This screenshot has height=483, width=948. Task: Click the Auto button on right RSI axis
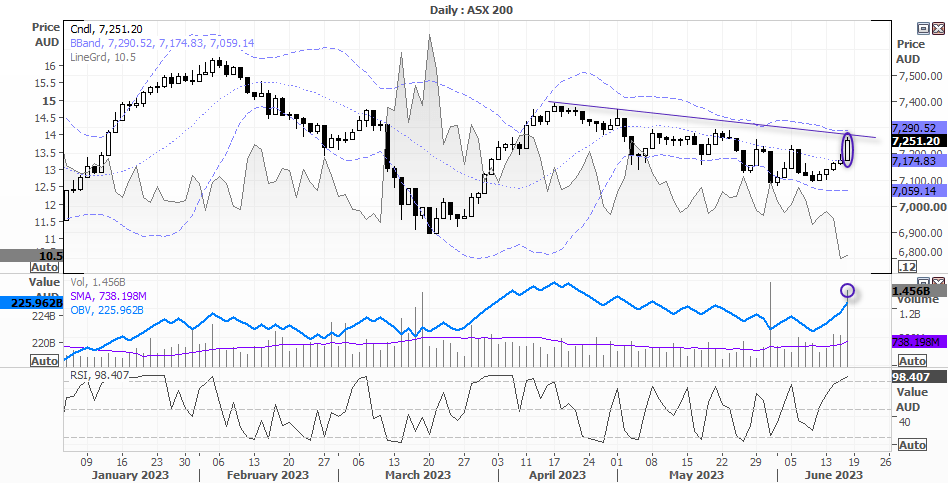tap(912, 445)
